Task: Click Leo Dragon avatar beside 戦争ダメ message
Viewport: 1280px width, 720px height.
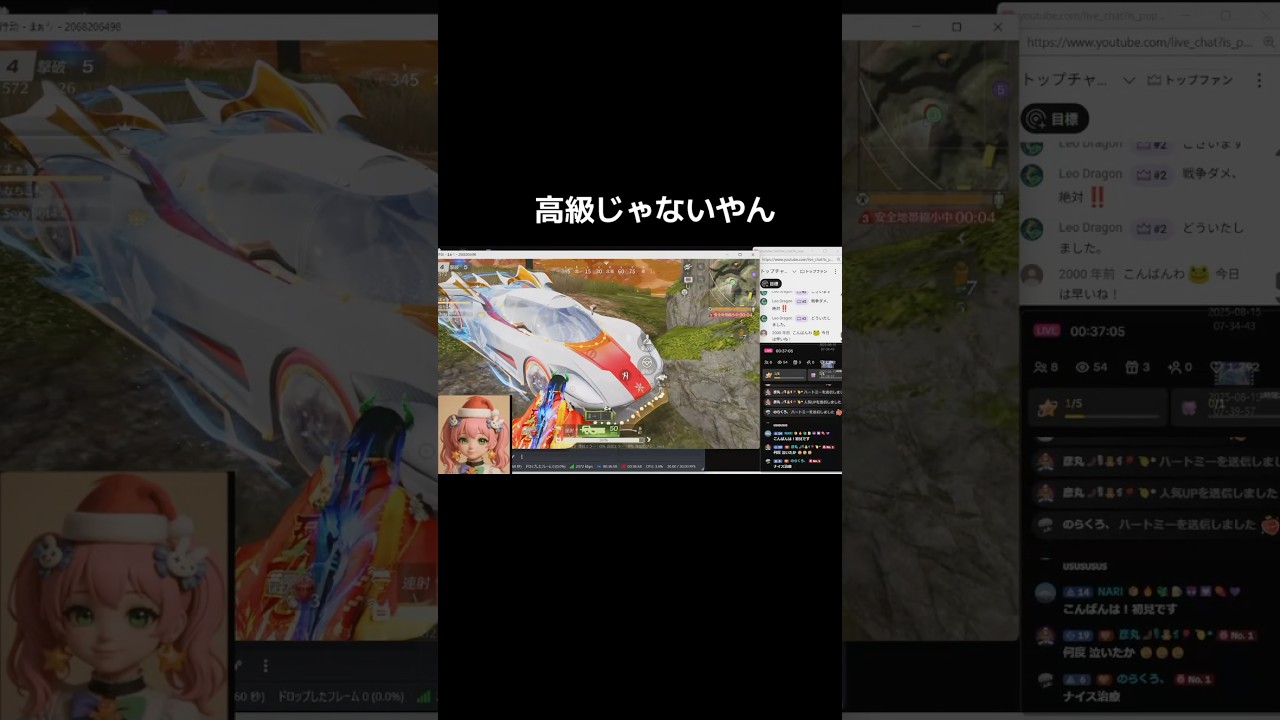Action: tap(1032, 175)
